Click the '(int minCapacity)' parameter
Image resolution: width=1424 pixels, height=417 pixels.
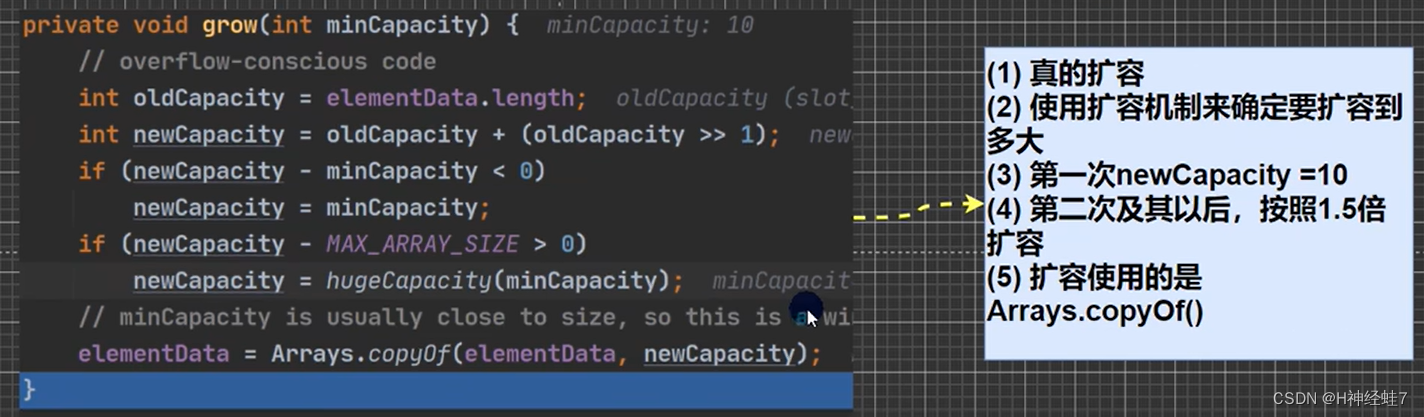click(381, 25)
